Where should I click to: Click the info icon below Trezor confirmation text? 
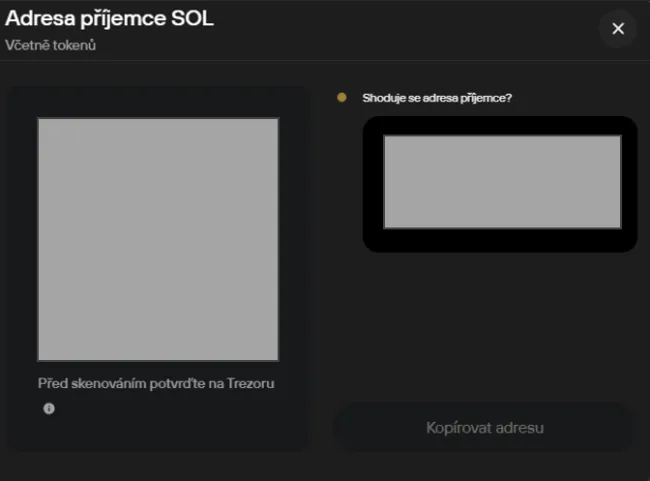(49, 408)
